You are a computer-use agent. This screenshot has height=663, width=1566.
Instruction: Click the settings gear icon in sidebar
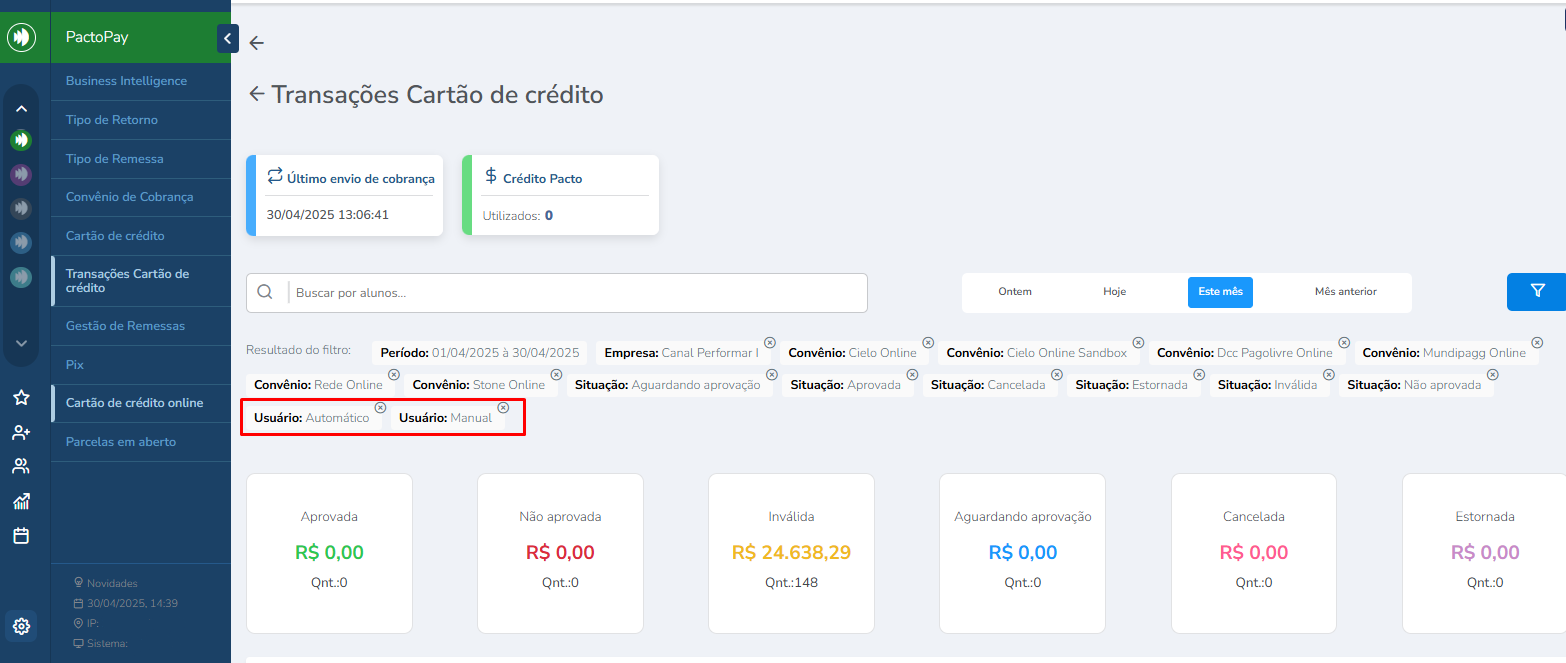21,627
